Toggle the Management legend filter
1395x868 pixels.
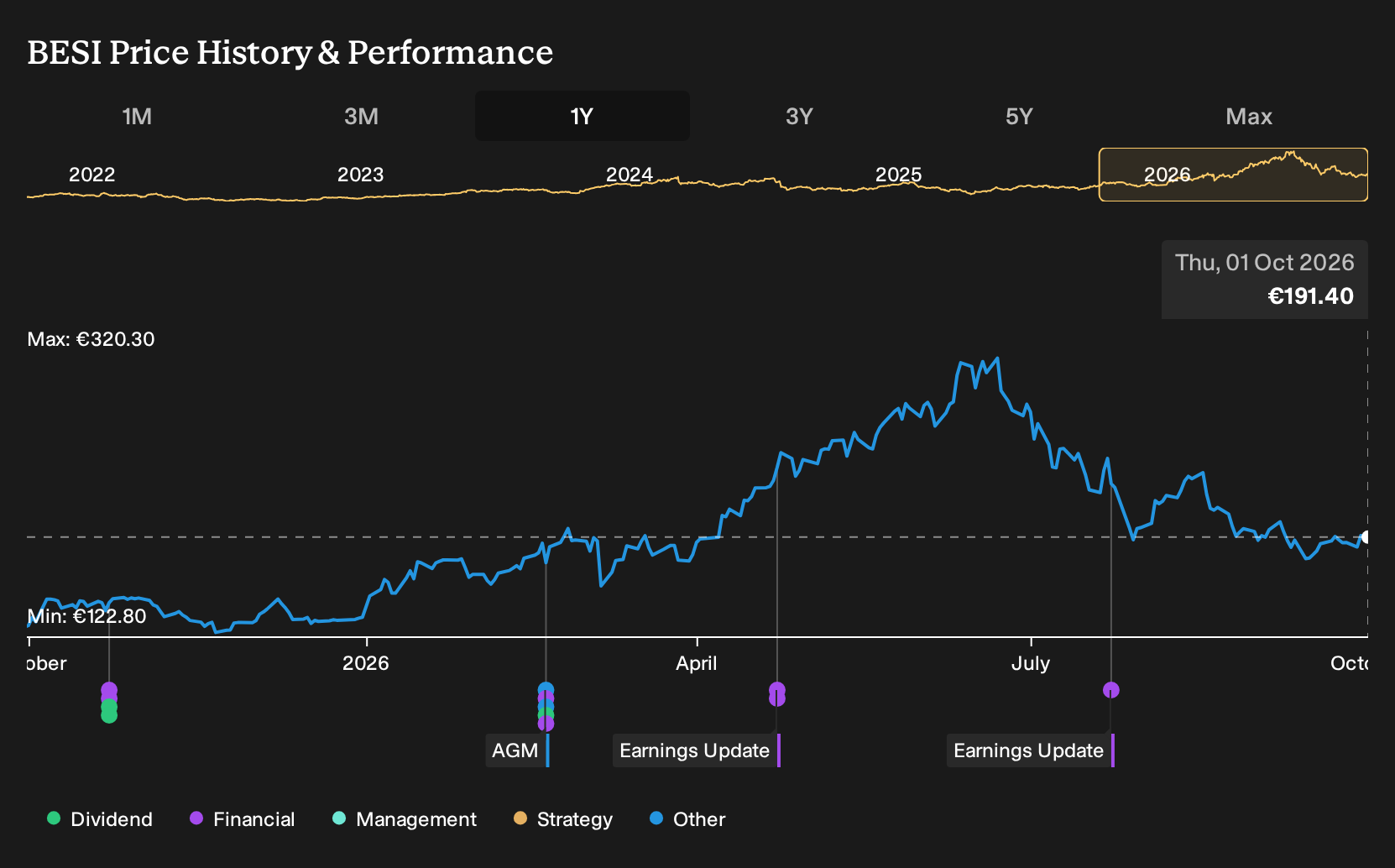(405, 818)
